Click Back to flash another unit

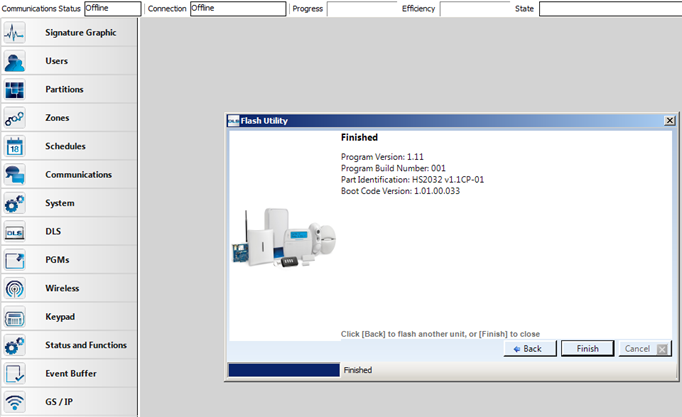click(528, 349)
